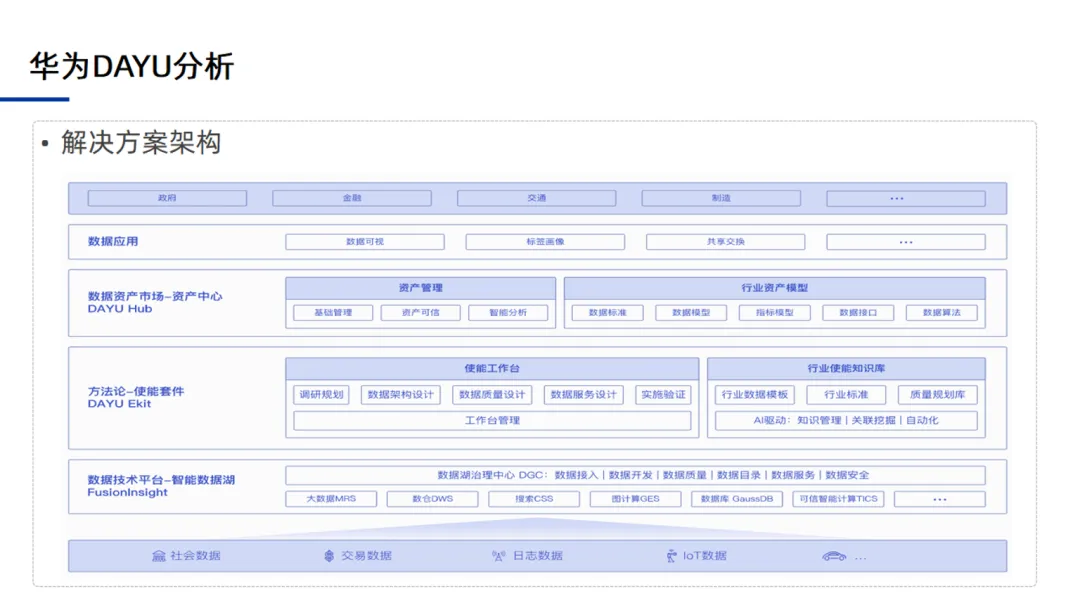Click the 数据服务设计 box
Screen dimensions: 1080x608
point(584,395)
